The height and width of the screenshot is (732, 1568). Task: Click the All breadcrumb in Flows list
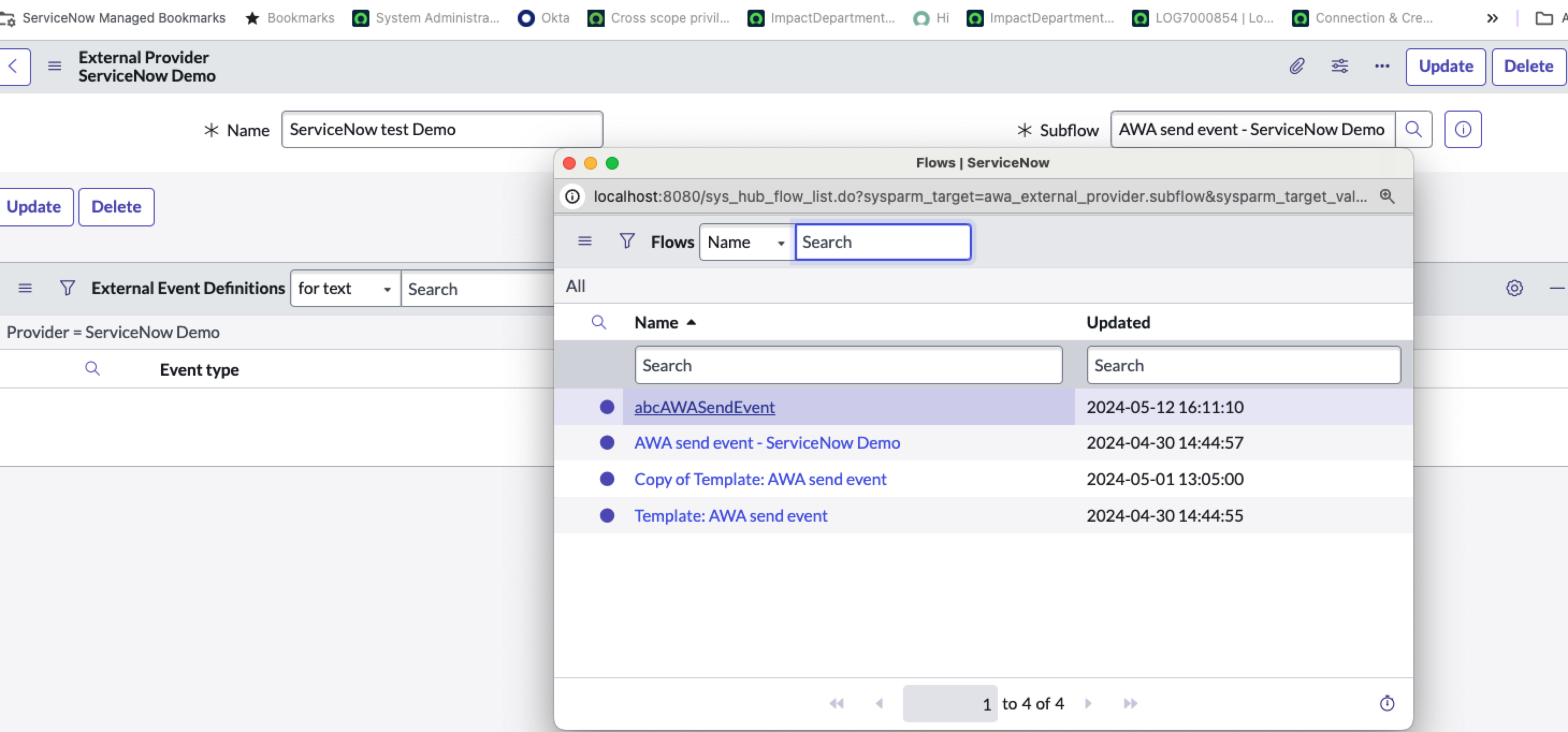pos(576,286)
